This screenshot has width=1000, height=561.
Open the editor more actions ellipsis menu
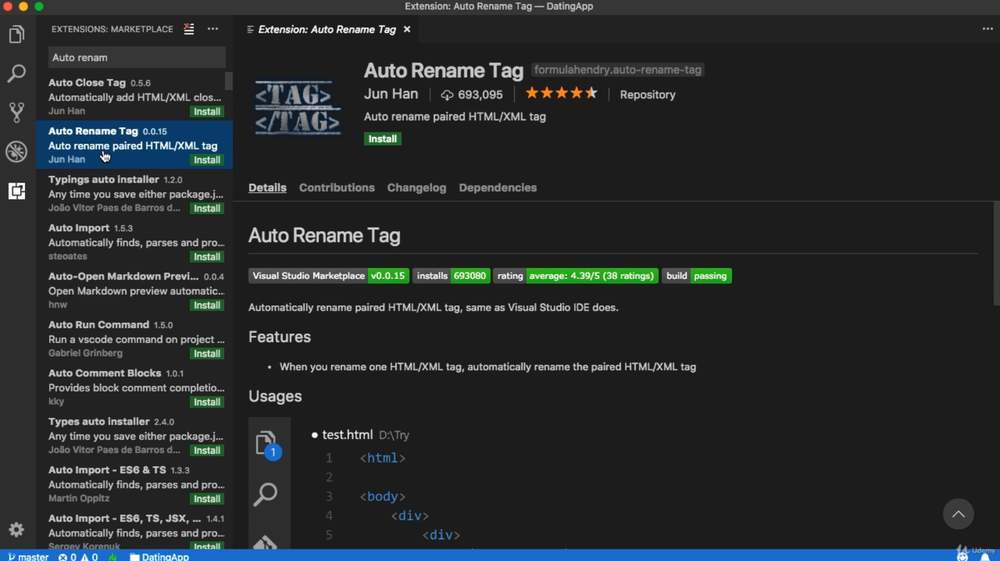click(987, 29)
